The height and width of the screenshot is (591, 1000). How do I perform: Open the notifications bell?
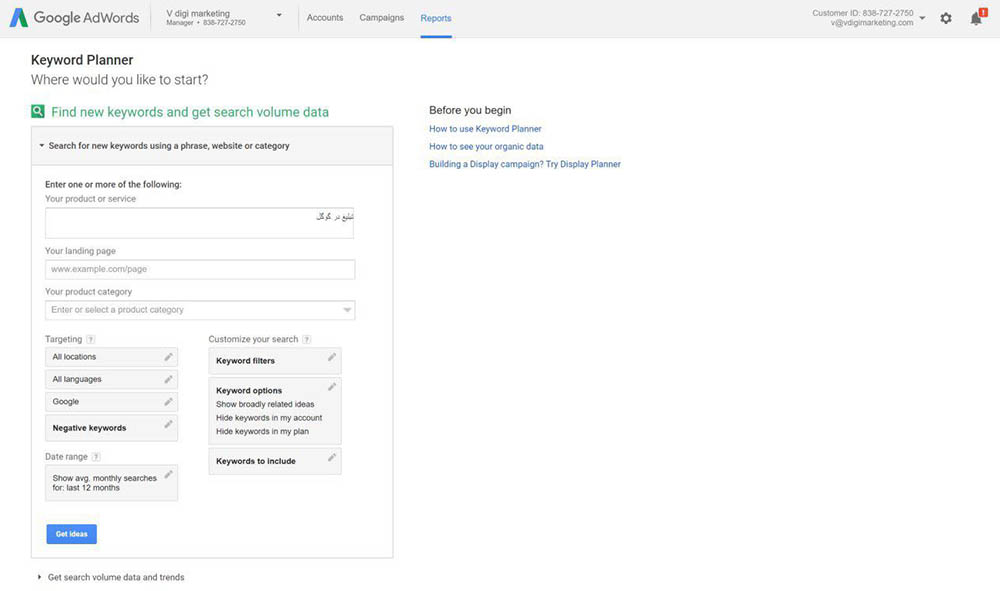click(x=975, y=18)
